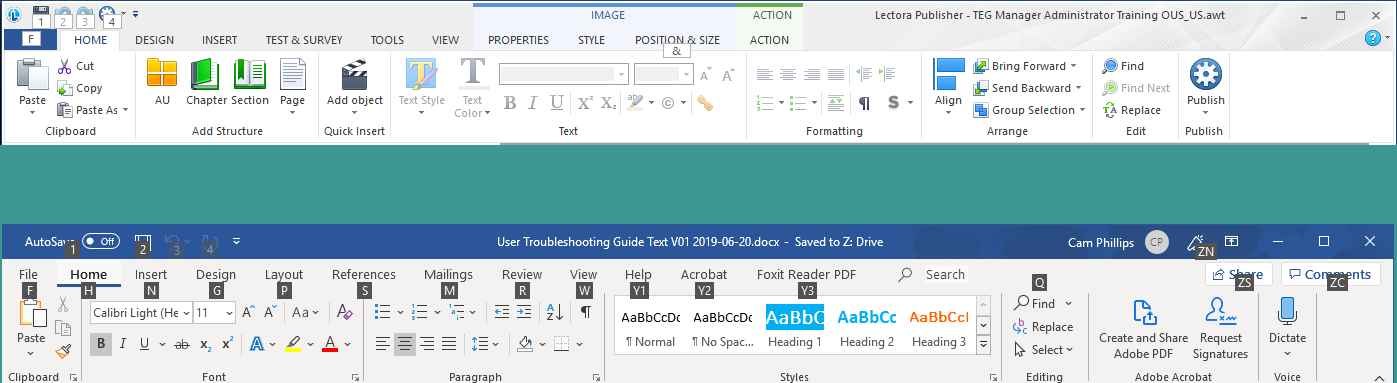The width and height of the screenshot is (1397, 383).
Task: Open Lectora Group Selection dropdown
Action: 1083,110
